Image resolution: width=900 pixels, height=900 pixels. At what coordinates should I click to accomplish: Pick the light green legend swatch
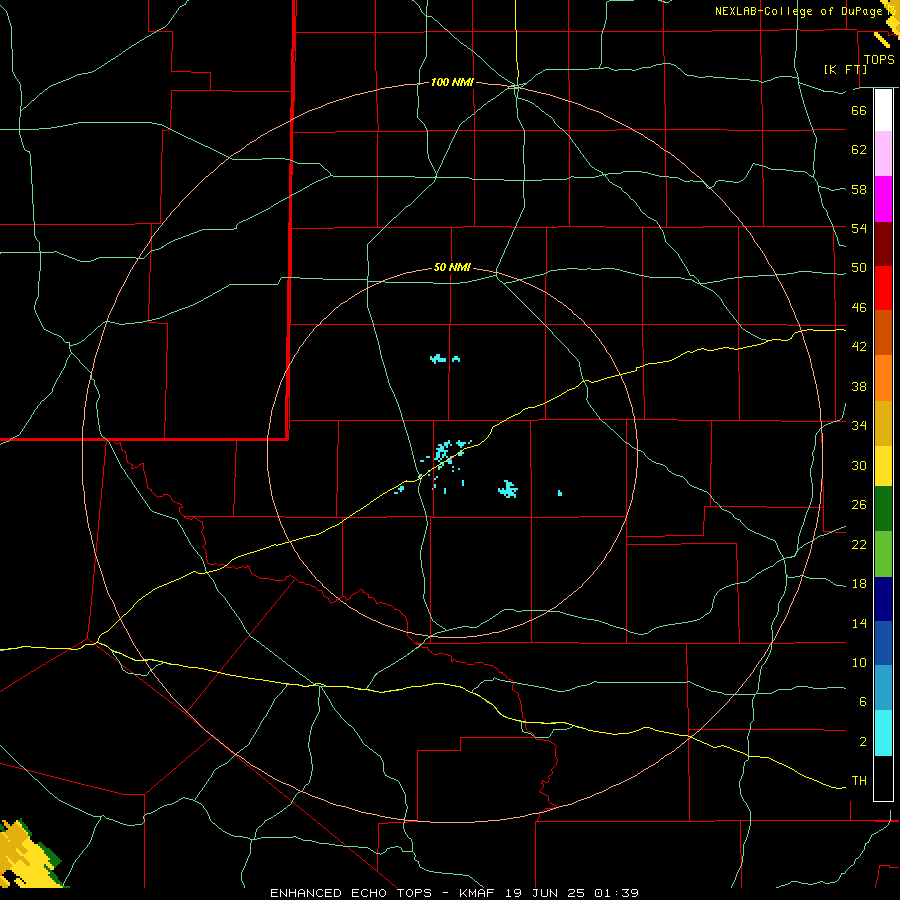click(883, 554)
